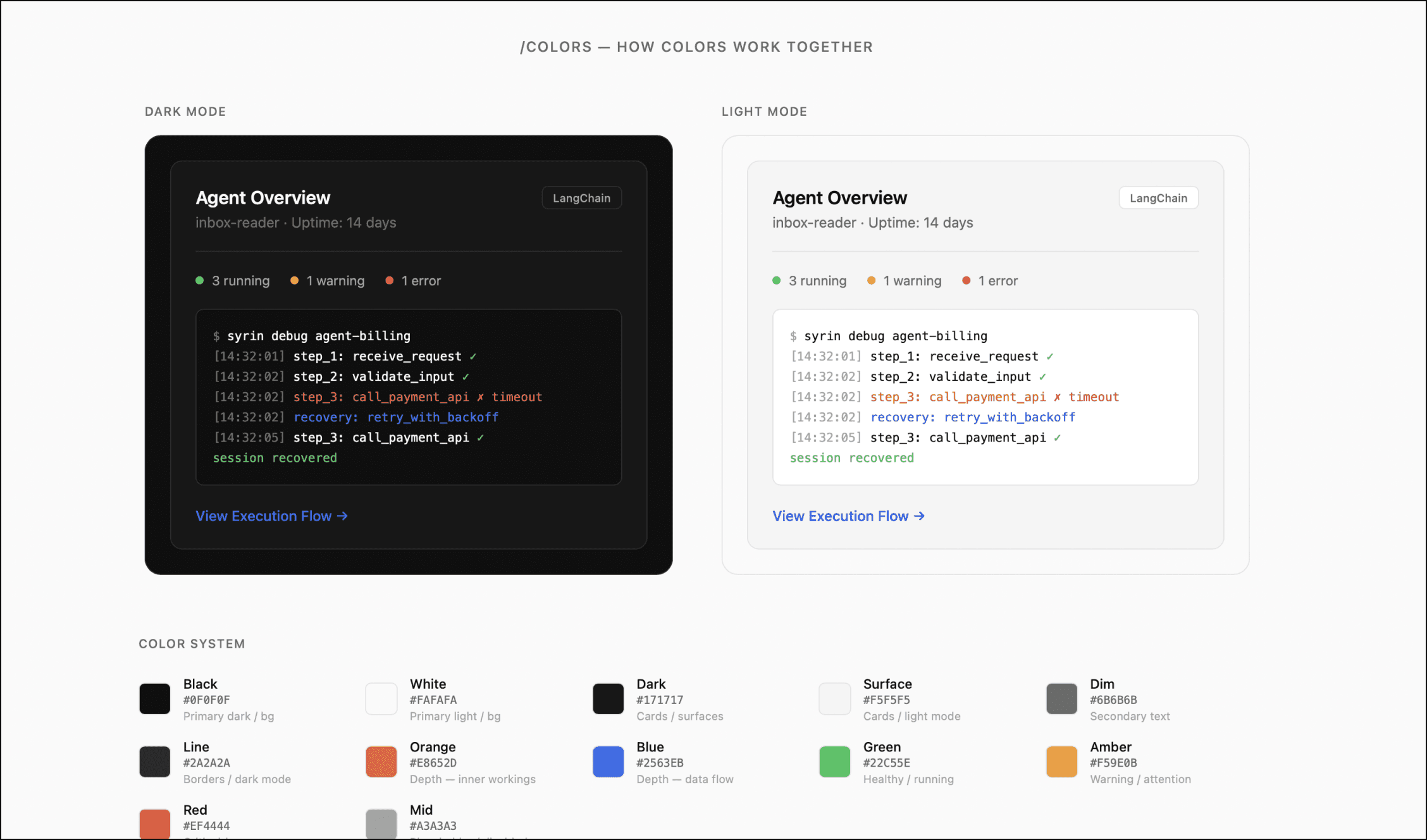
Task: Click "session recovered" in light terminal
Action: coord(851,457)
